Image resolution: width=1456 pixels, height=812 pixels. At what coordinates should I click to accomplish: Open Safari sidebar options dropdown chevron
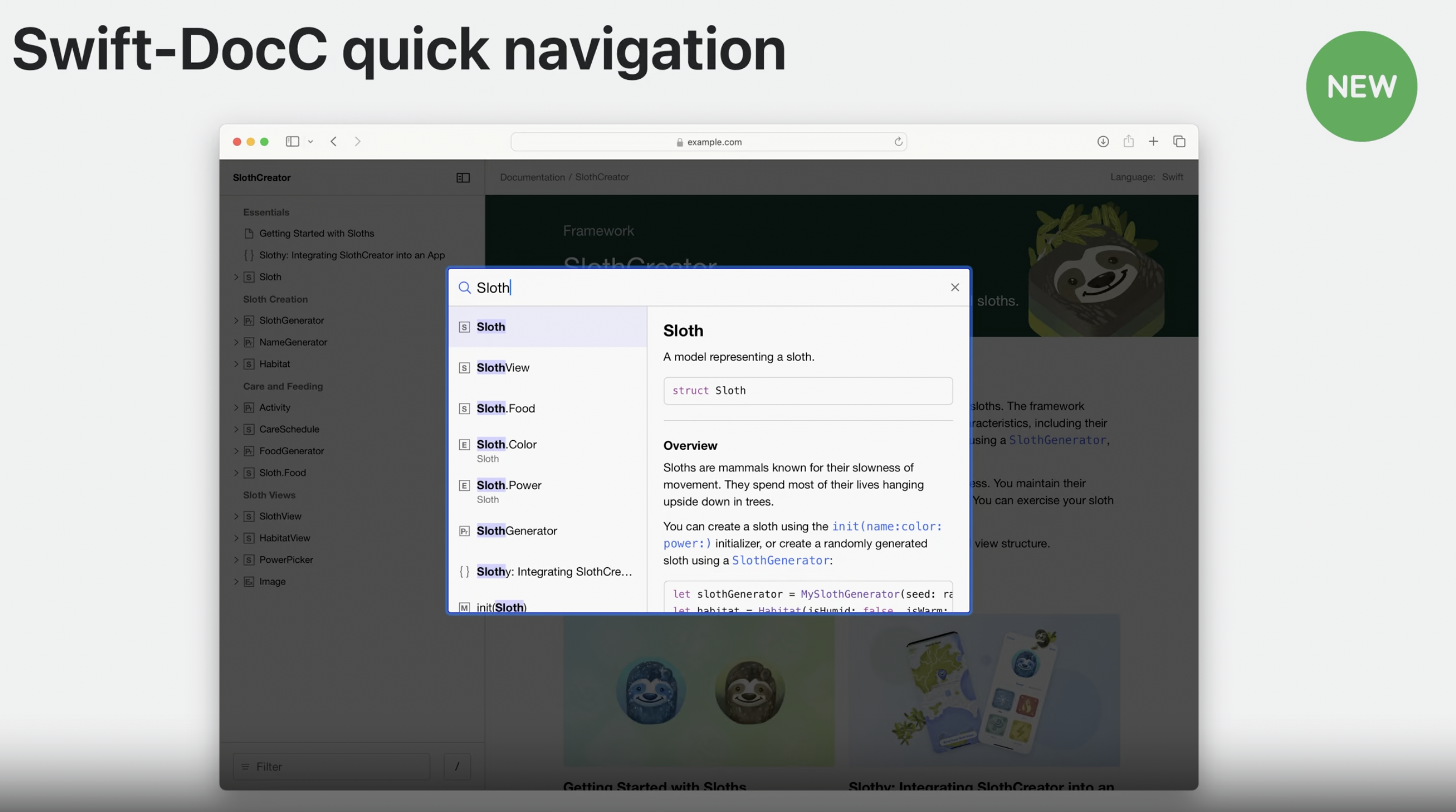click(x=311, y=142)
